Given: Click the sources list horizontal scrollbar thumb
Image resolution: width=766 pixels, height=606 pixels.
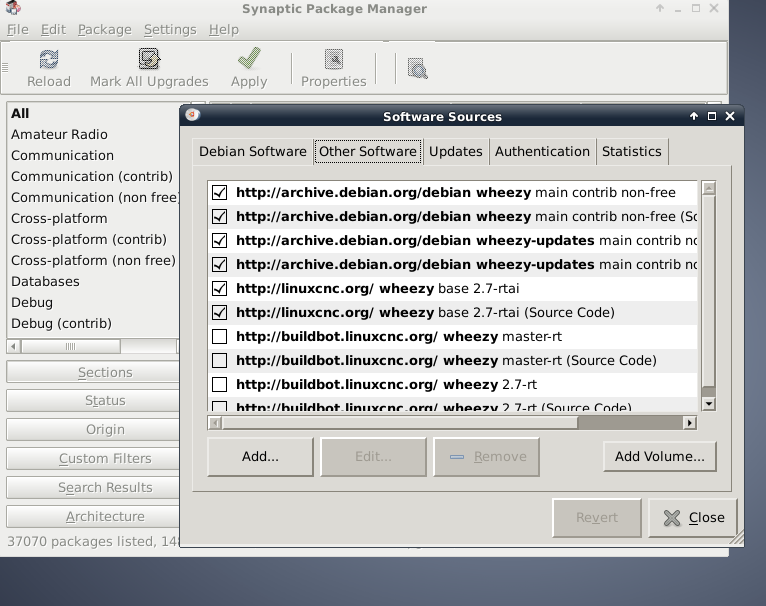Looking at the screenshot, I should (400, 423).
